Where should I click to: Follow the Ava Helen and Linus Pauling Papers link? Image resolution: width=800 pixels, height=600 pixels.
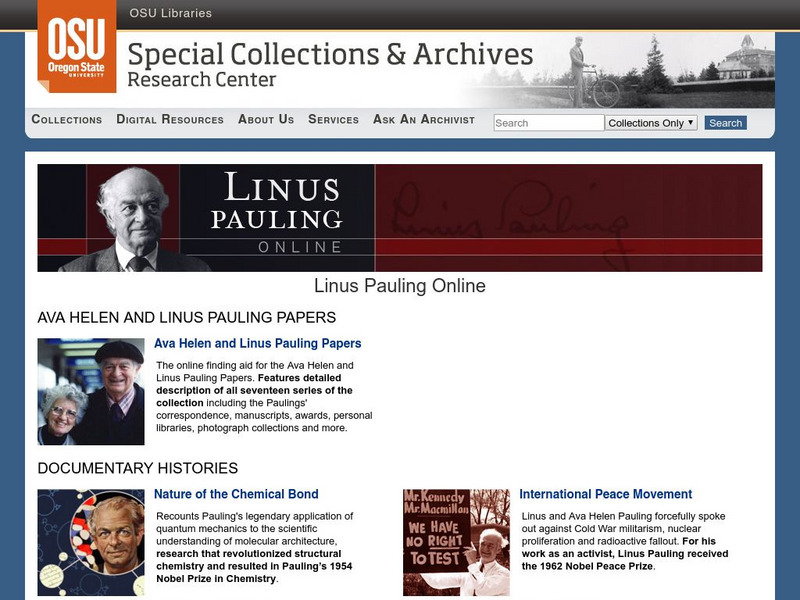tap(258, 343)
